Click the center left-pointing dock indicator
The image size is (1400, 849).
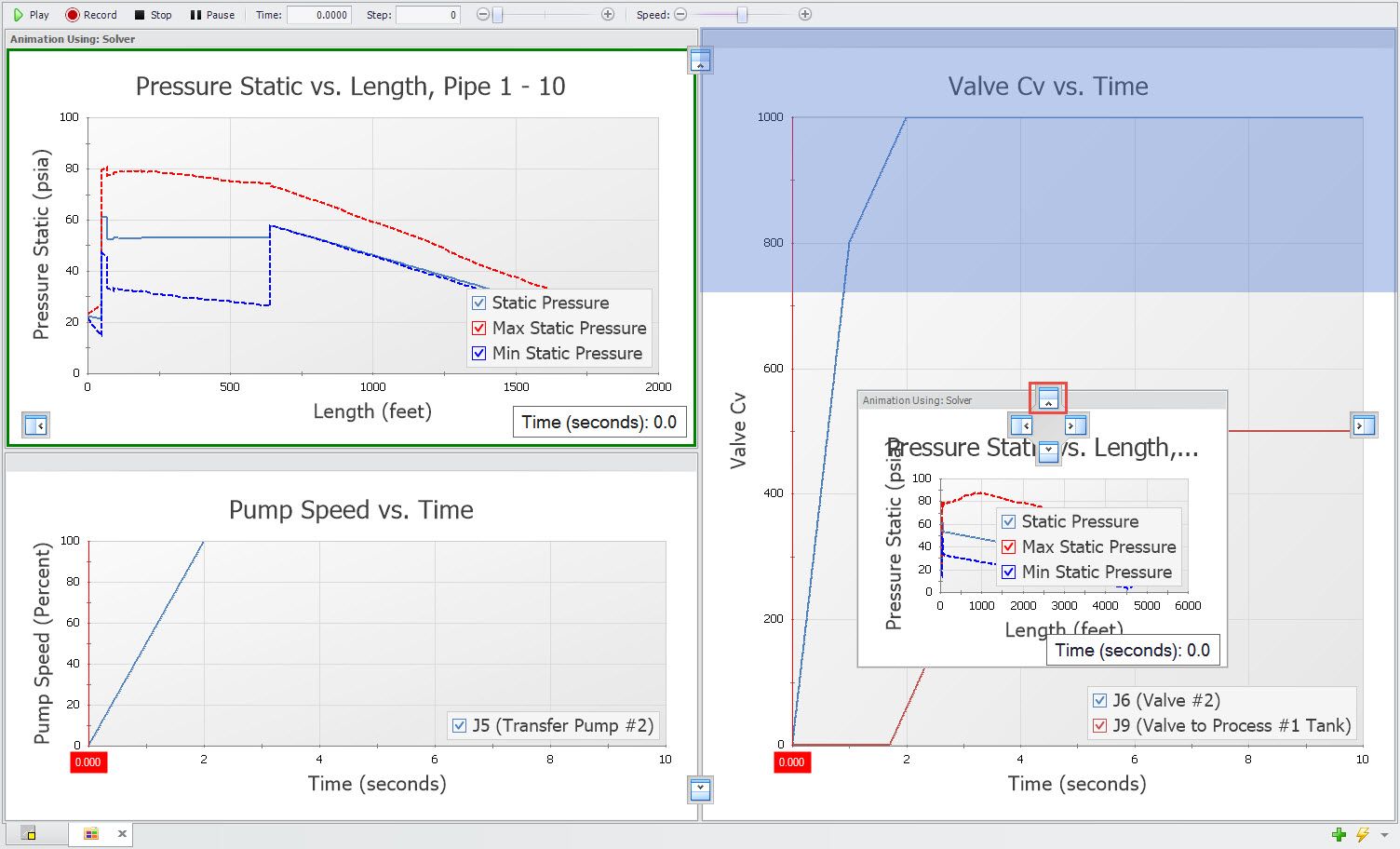(x=1021, y=425)
